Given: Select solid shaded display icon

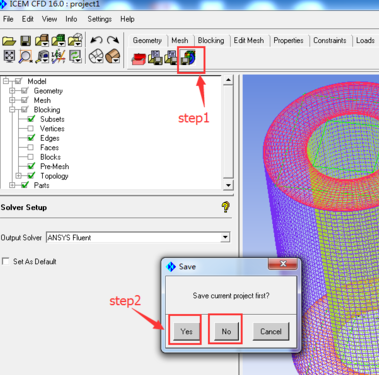Looking at the screenshot, I should click(x=113, y=56).
